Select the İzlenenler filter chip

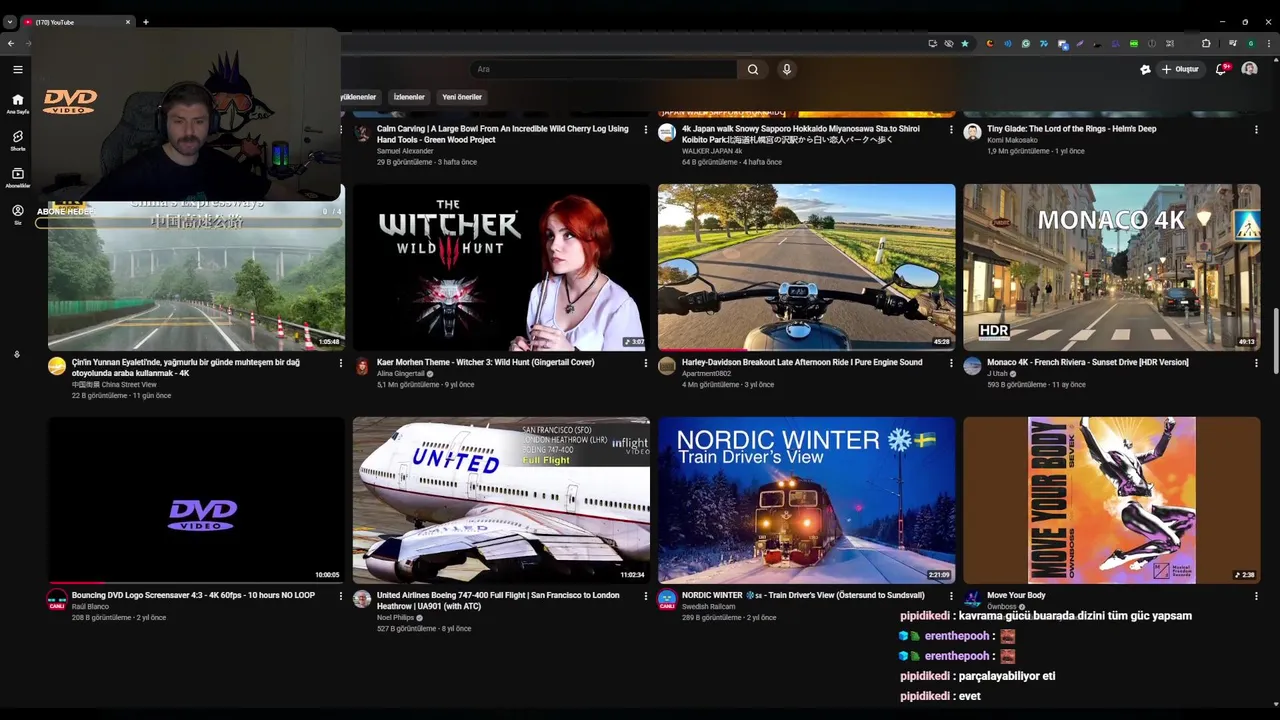(409, 97)
